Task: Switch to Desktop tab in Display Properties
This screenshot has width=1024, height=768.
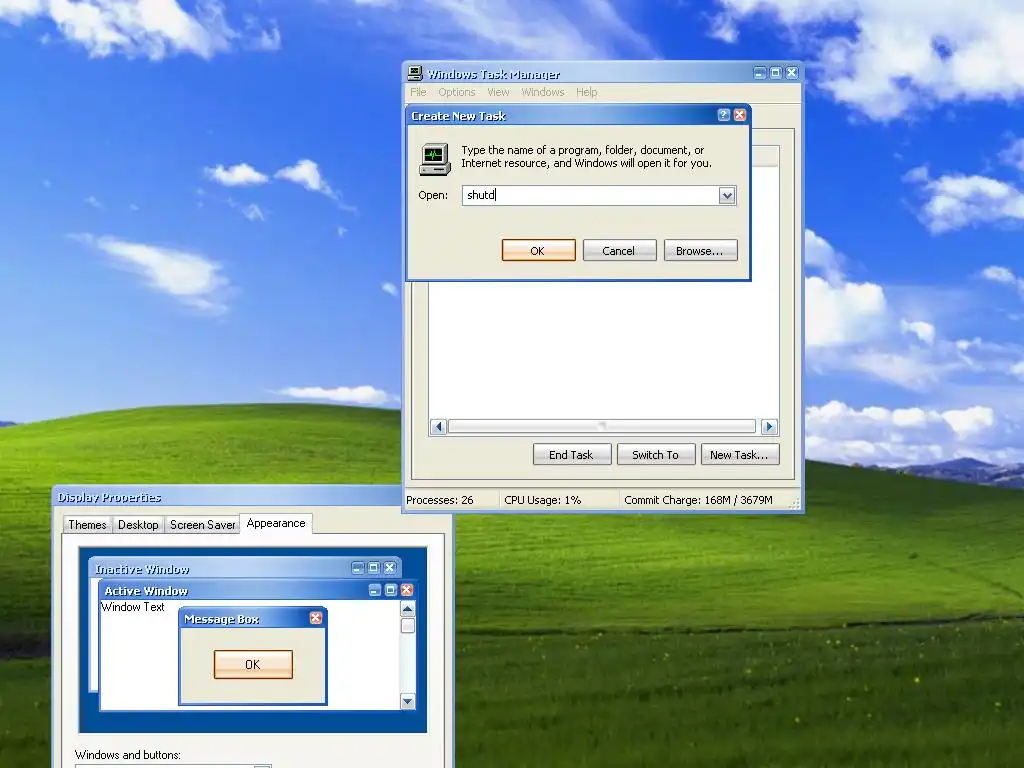Action: (138, 525)
